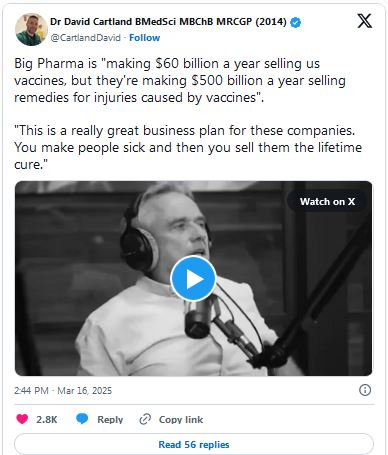Open the Watch on X button
This screenshot has height=455, width=388.
click(327, 202)
